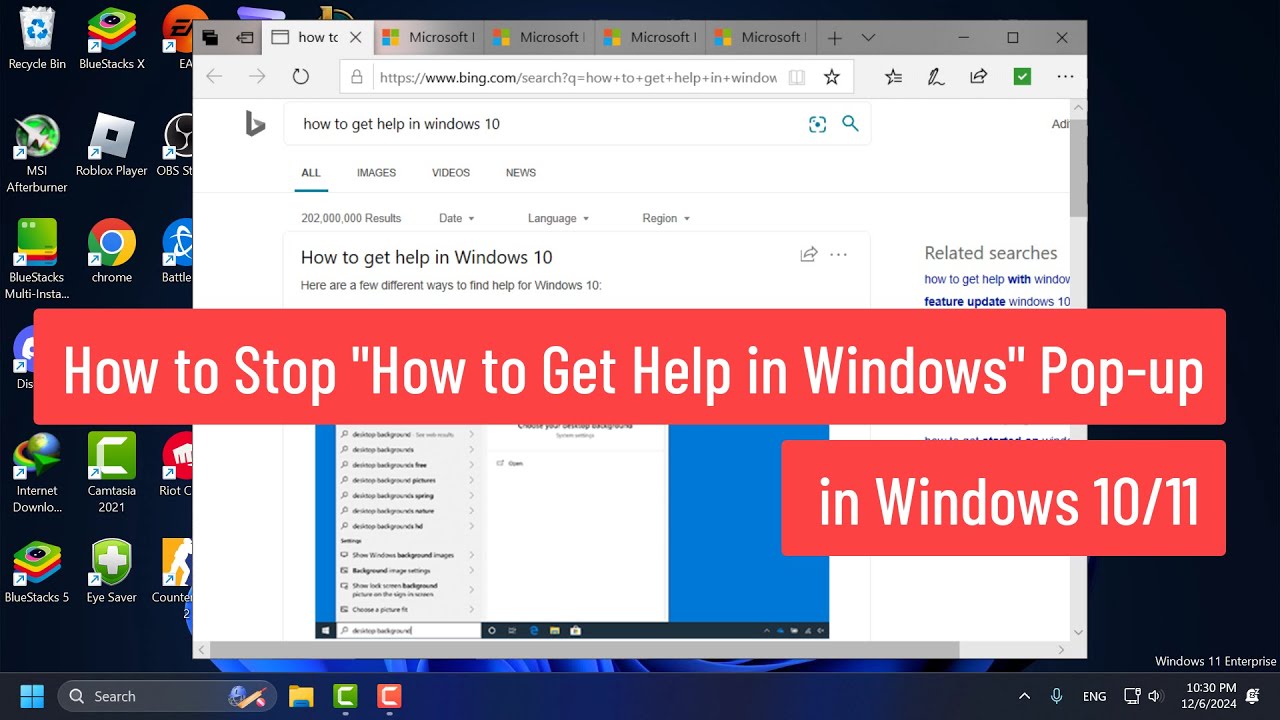
Task: Select the ALL results tab
Action: pyautogui.click(x=311, y=173)
